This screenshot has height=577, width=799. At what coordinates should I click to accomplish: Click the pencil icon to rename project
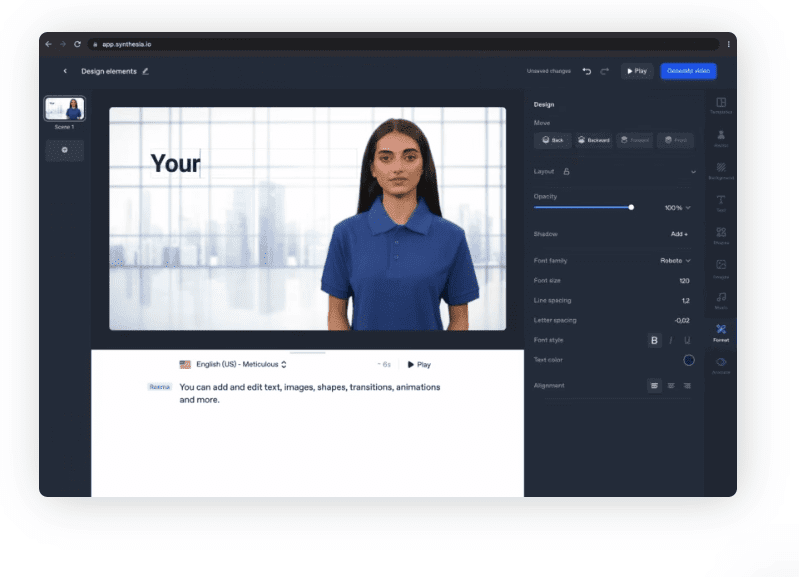146,71
